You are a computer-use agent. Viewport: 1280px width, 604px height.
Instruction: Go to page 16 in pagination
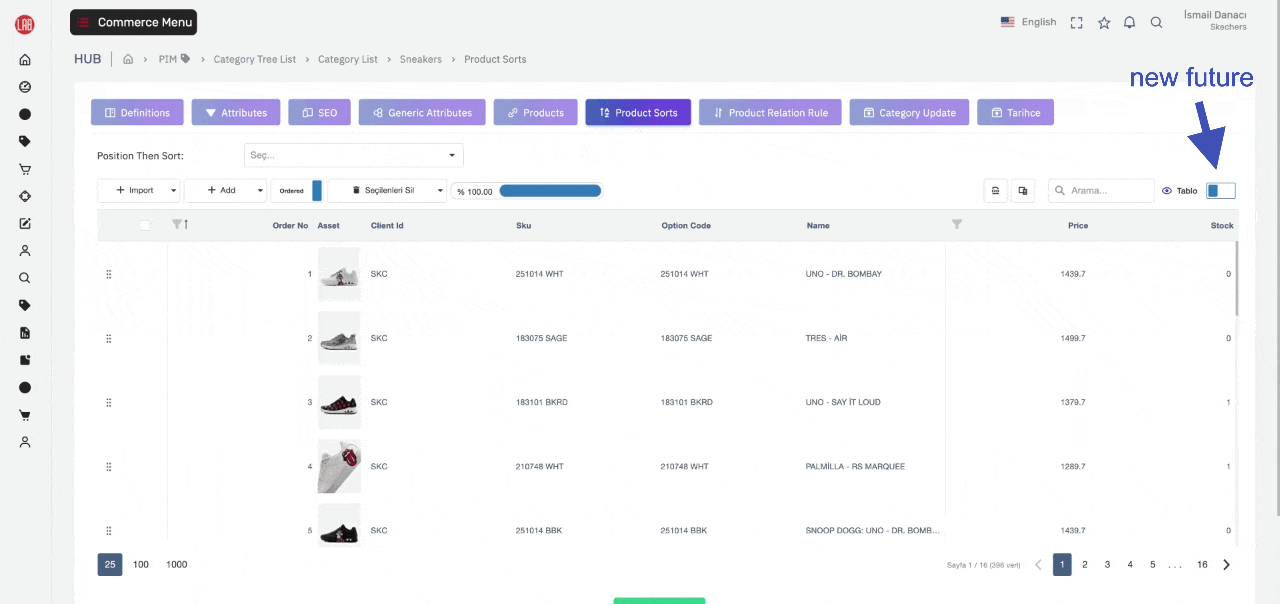pos(1203,565)
